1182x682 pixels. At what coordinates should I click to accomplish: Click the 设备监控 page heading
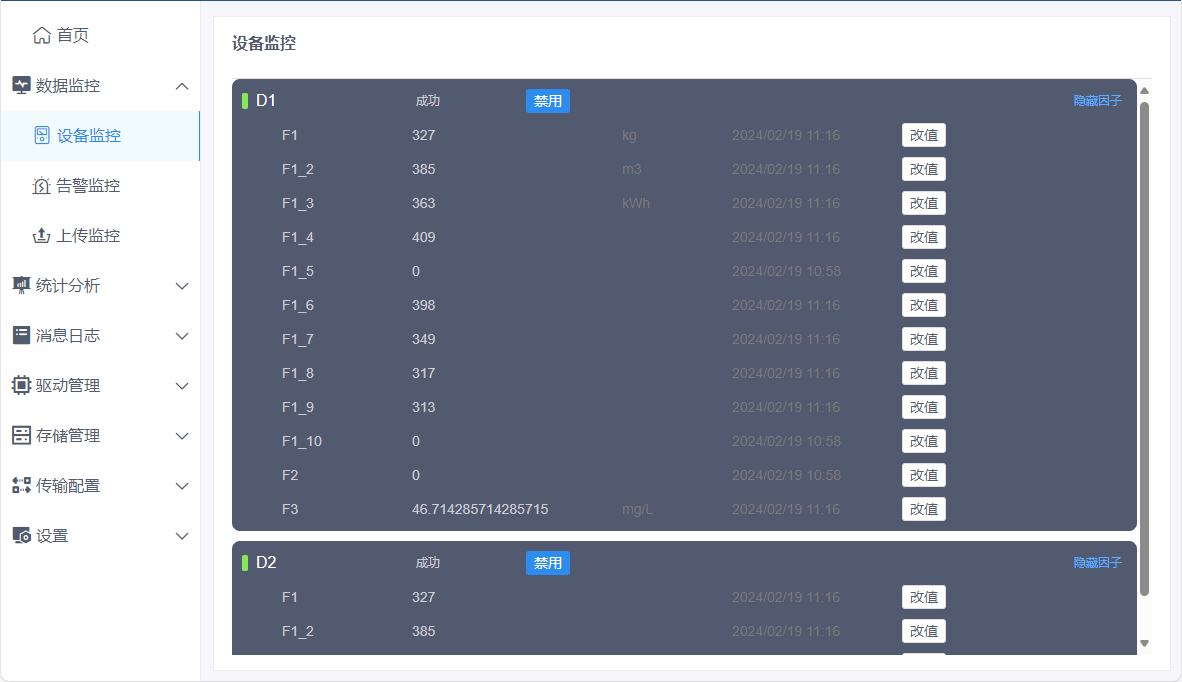point(264,44)
